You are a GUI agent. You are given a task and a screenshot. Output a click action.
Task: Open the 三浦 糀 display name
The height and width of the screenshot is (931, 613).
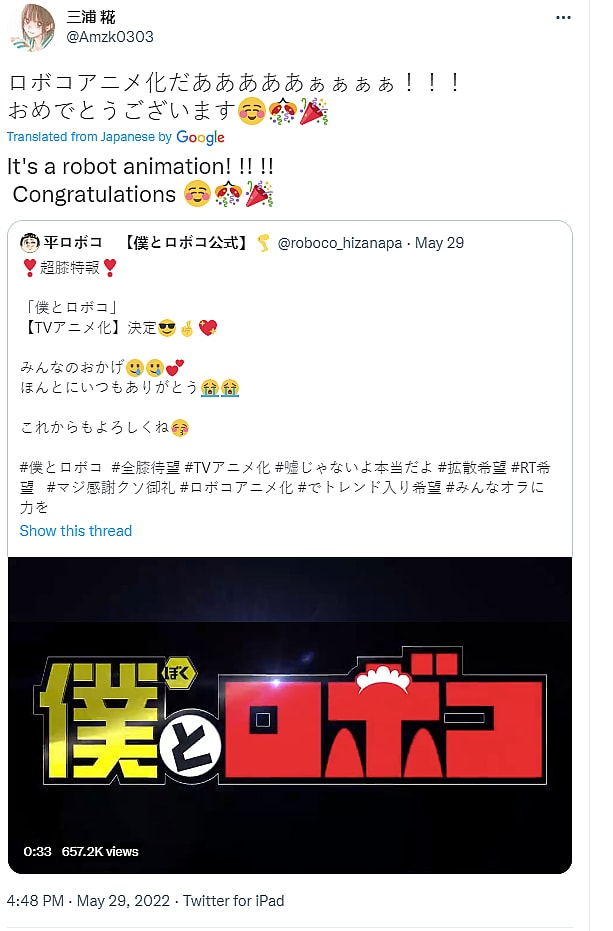point(90,17)
